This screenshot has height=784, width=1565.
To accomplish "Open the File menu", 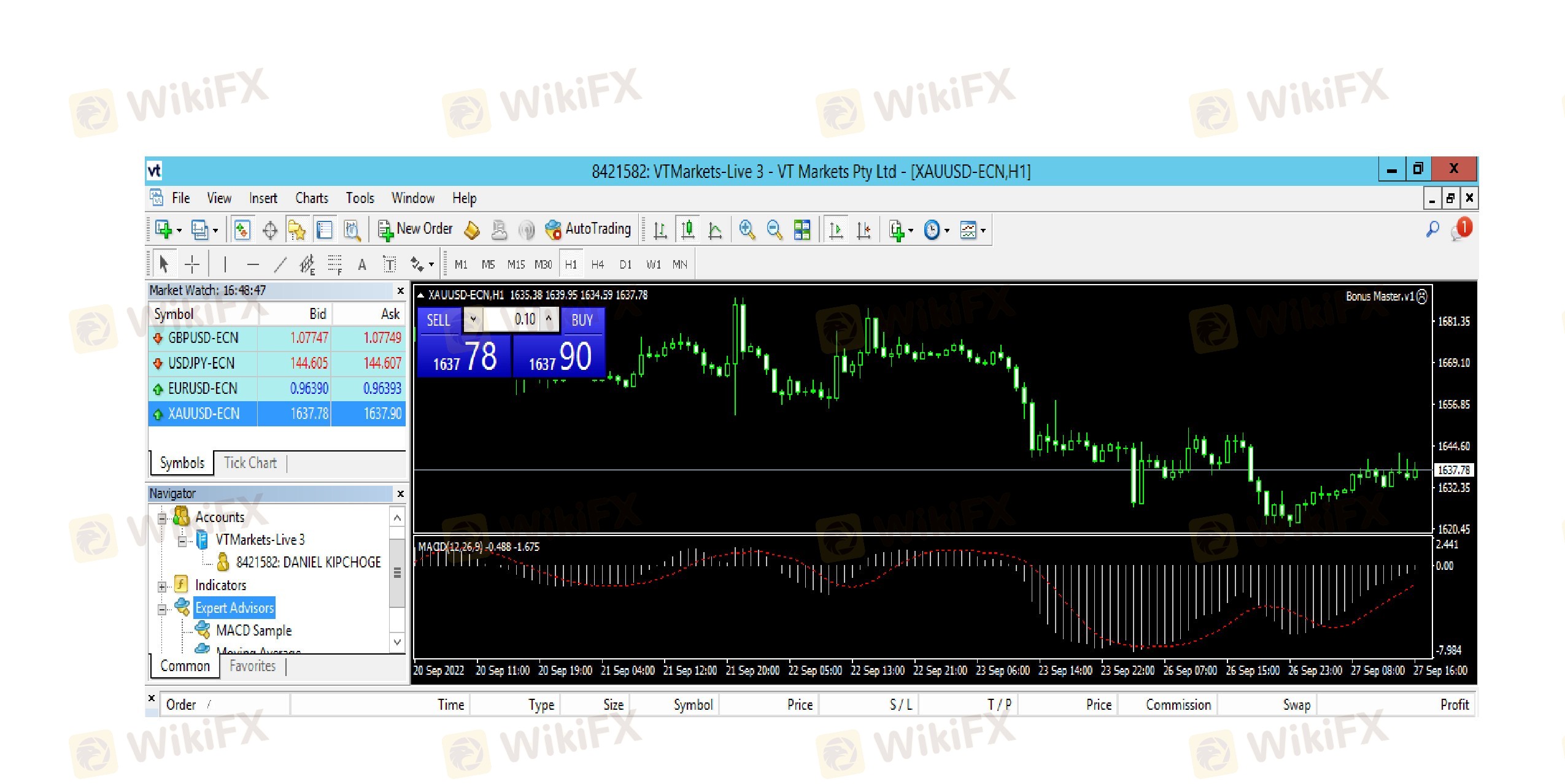I will pos(180,198).
